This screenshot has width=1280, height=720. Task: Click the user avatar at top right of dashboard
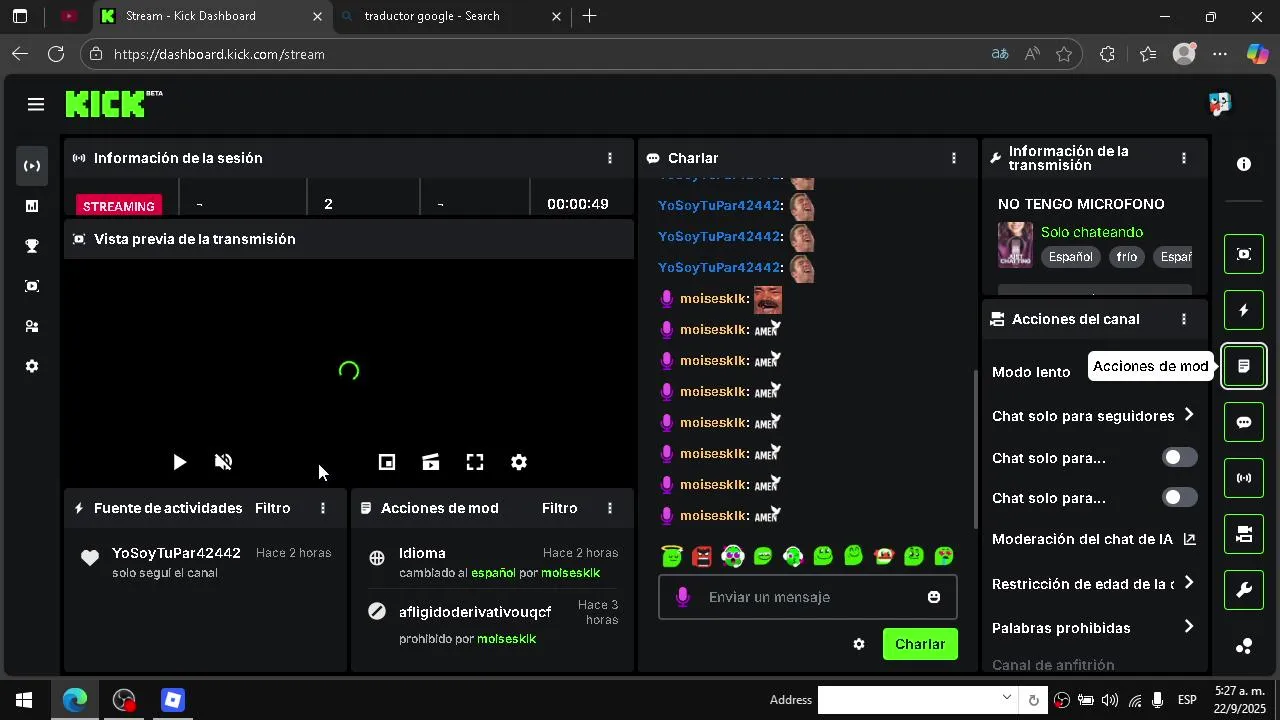click(x=1220, y=104)
